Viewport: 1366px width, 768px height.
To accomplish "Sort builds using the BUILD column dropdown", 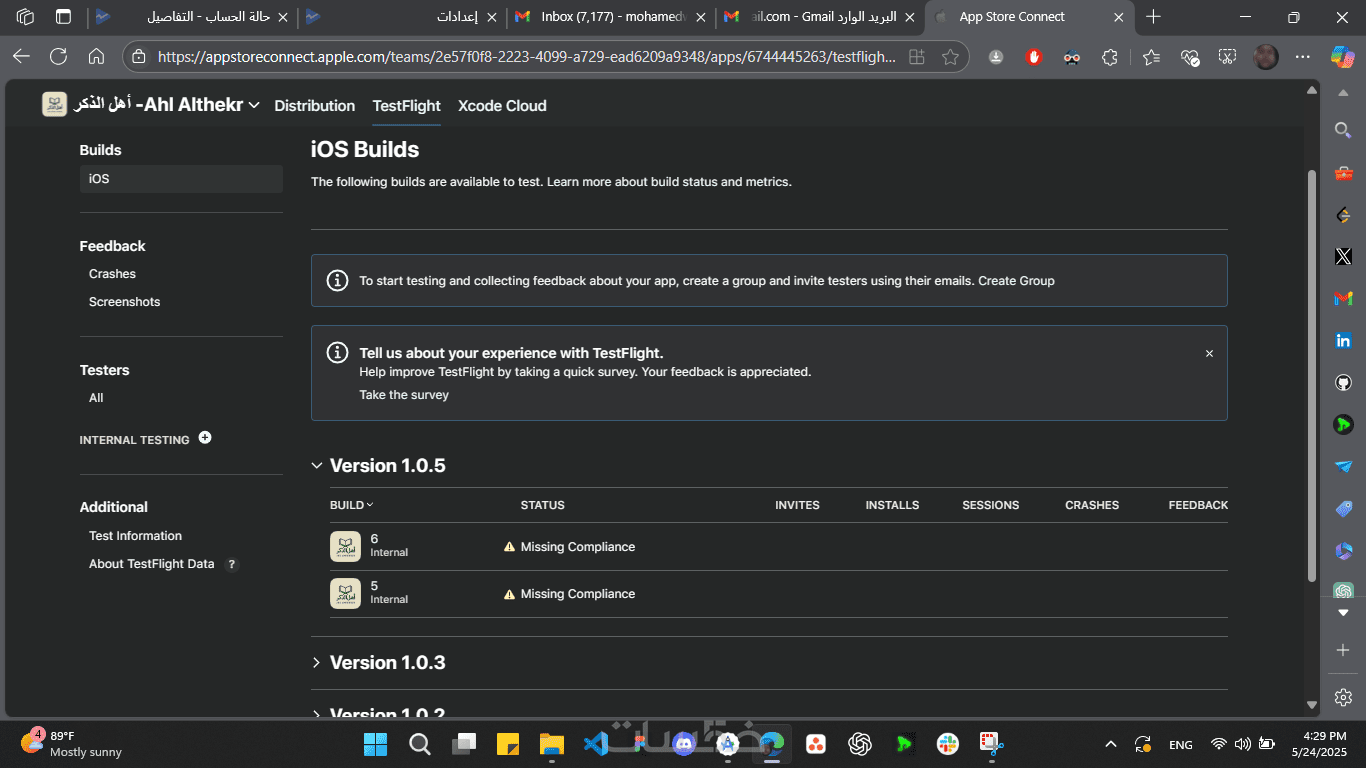I will (352, 505).
